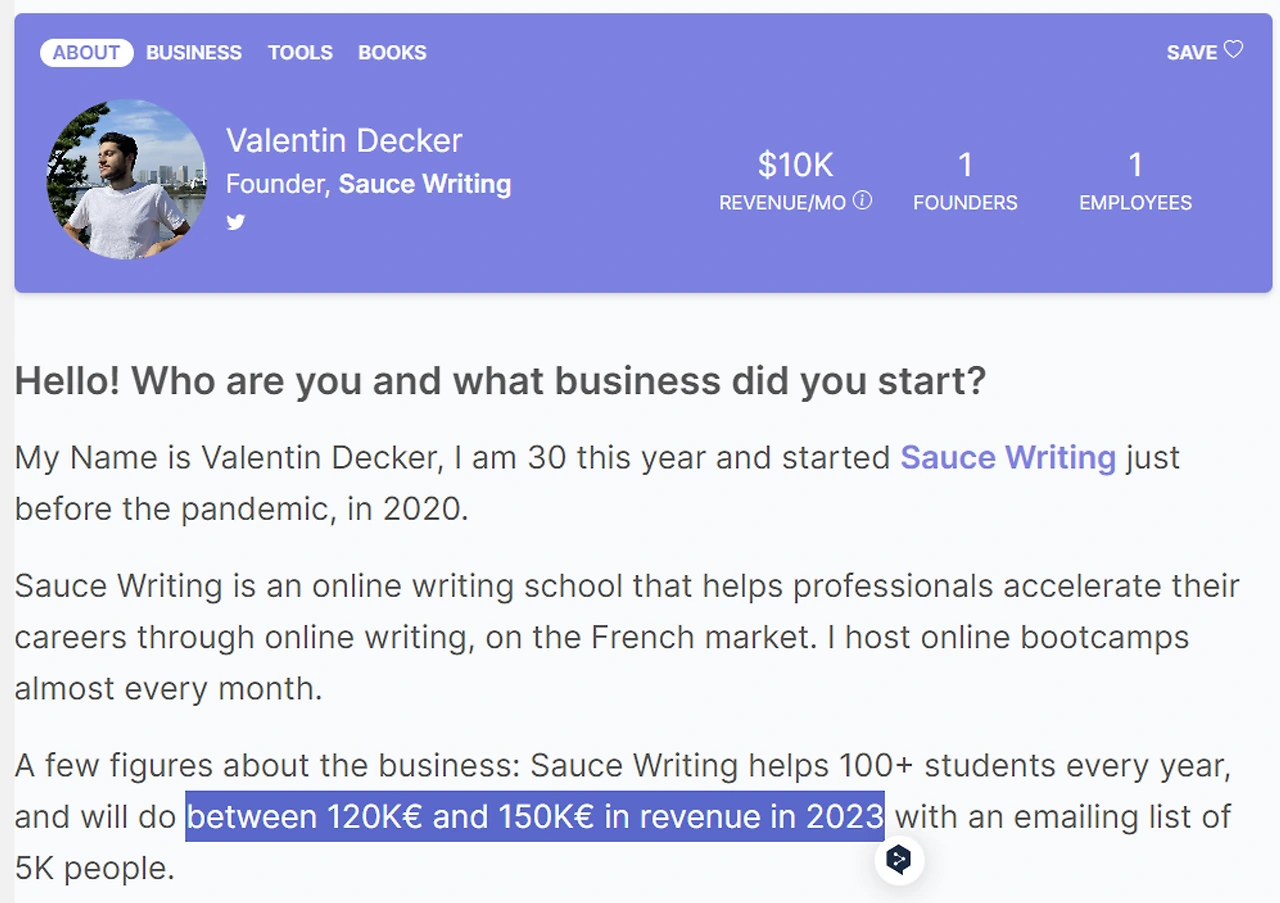Image resolution: width=1280 pixels, height=903 pixels.
Task: Select the ABOUT tab
Action: point(86,52)
